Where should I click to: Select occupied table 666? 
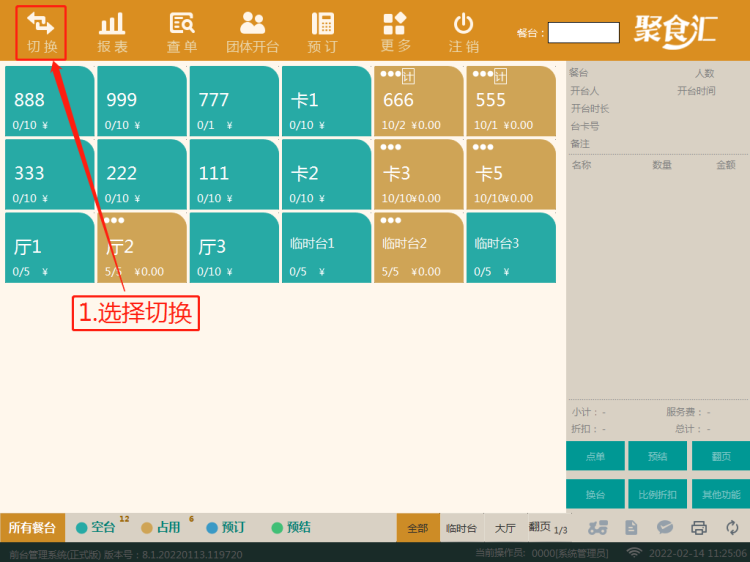click(419, 101)
